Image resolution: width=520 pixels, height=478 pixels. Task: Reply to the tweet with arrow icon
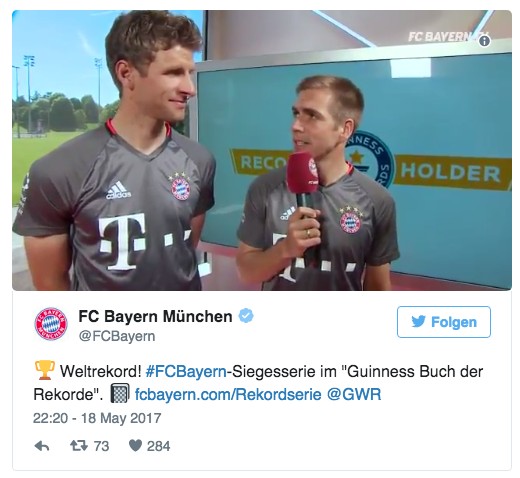click(x=42, y=446)
